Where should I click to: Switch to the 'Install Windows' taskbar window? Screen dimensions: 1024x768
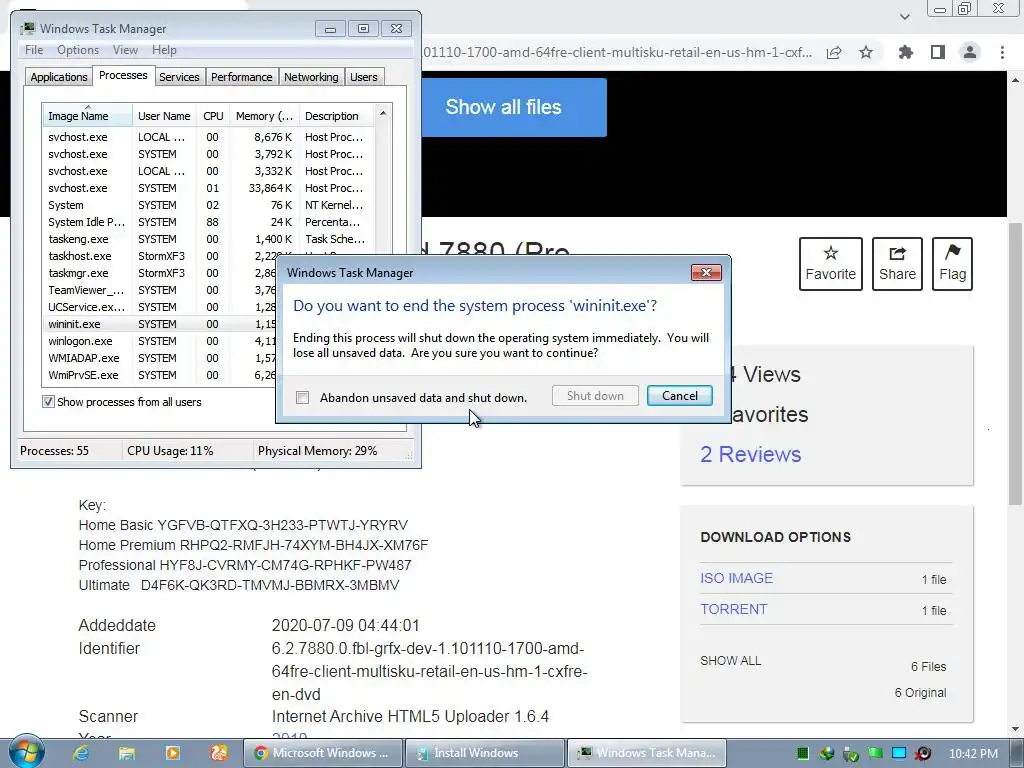(485, 753)
